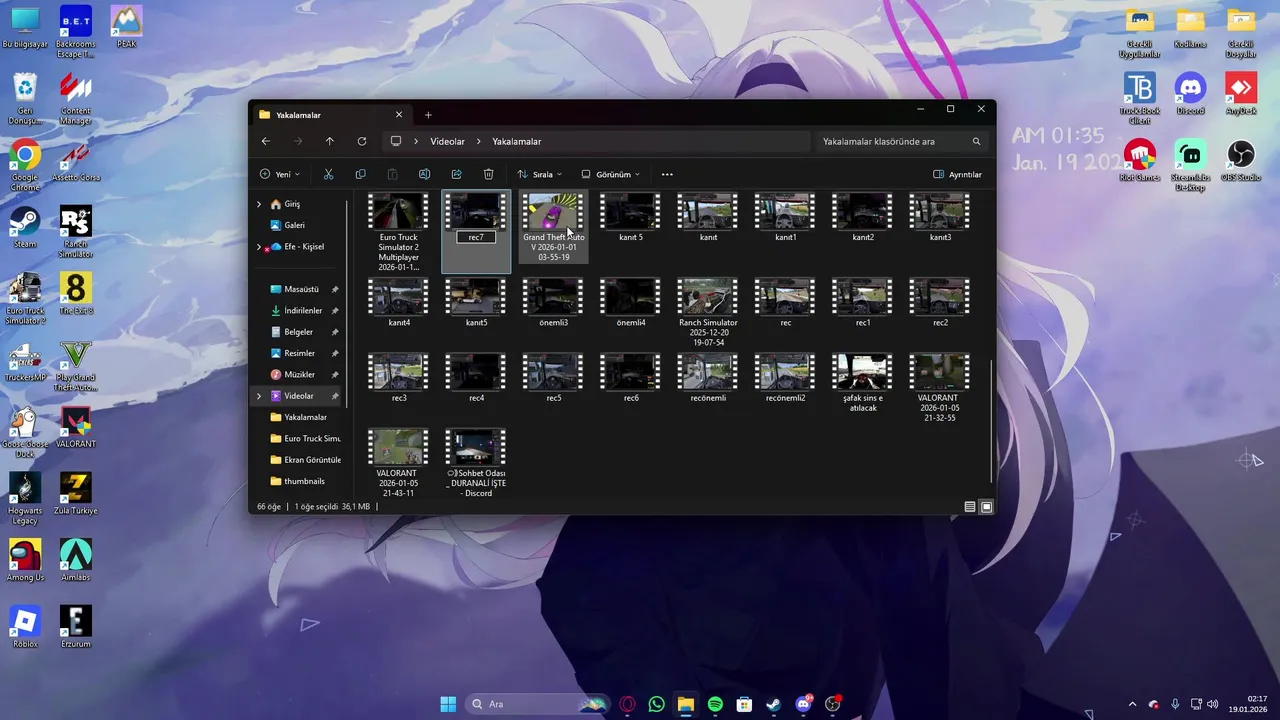This screenshot has width=1280, height=720.
Task: Open the Sırala sort dropdown
Action: click(x=540, y=174)
